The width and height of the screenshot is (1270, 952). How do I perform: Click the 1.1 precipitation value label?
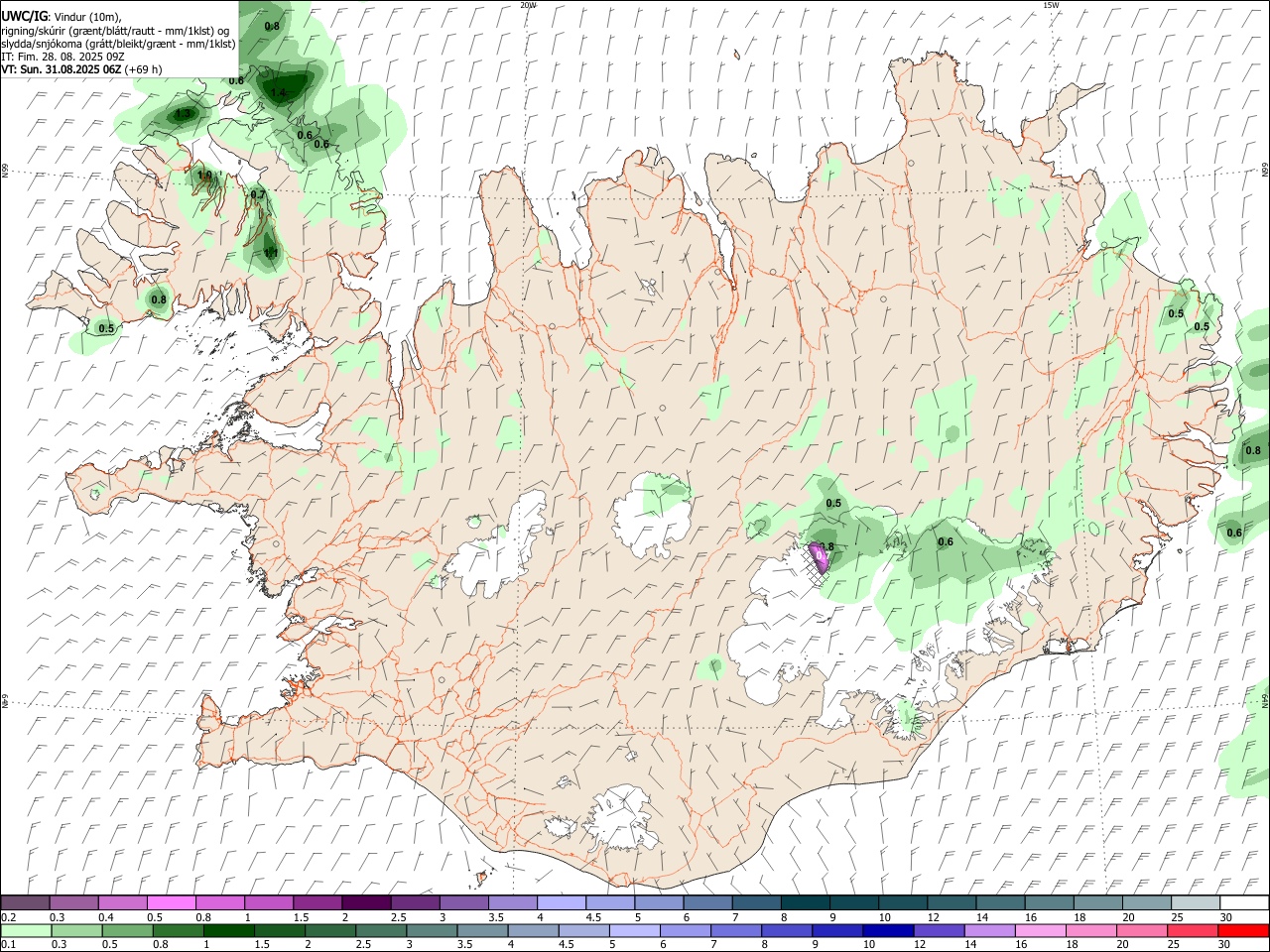click(x=271, y=253)
